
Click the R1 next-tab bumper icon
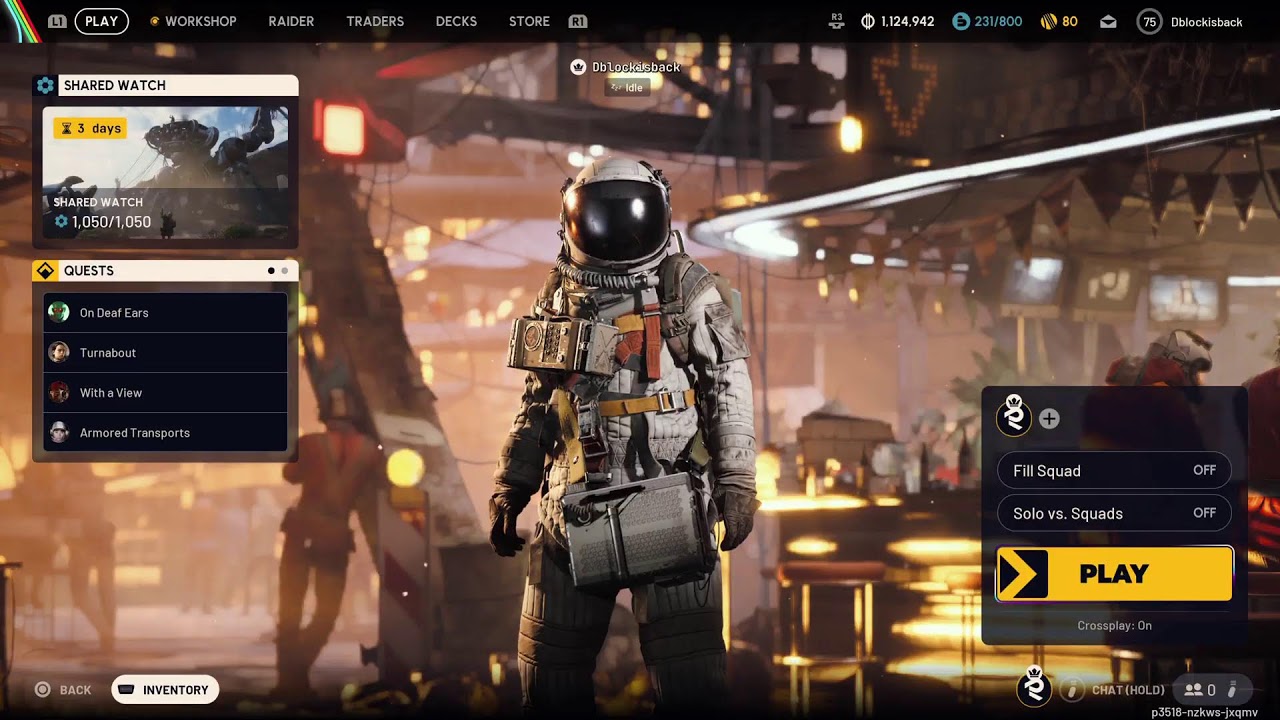577,21
